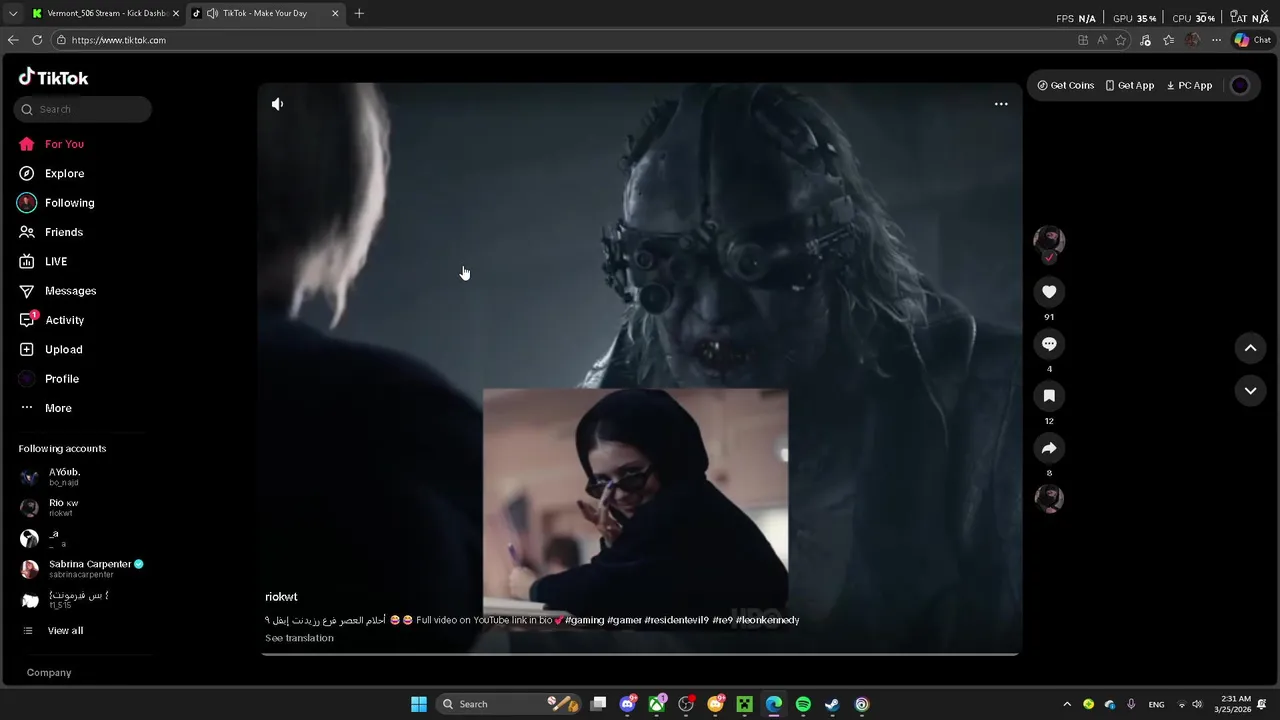Viewport: 1280px width, 720px height.
Task: Click the PC App download button
Action: (x=1189, y=85)
